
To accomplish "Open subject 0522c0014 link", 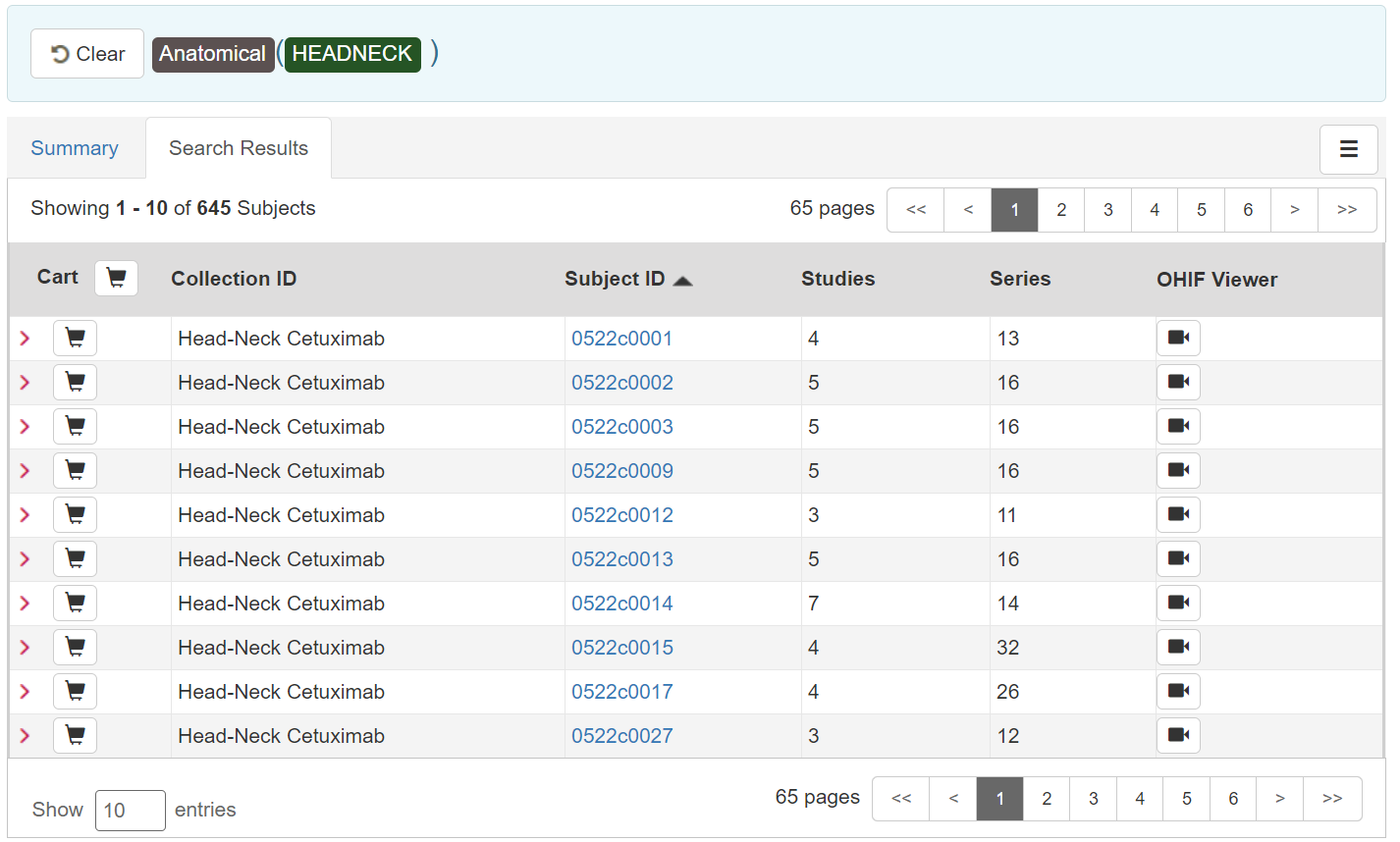I will (622, 604).
